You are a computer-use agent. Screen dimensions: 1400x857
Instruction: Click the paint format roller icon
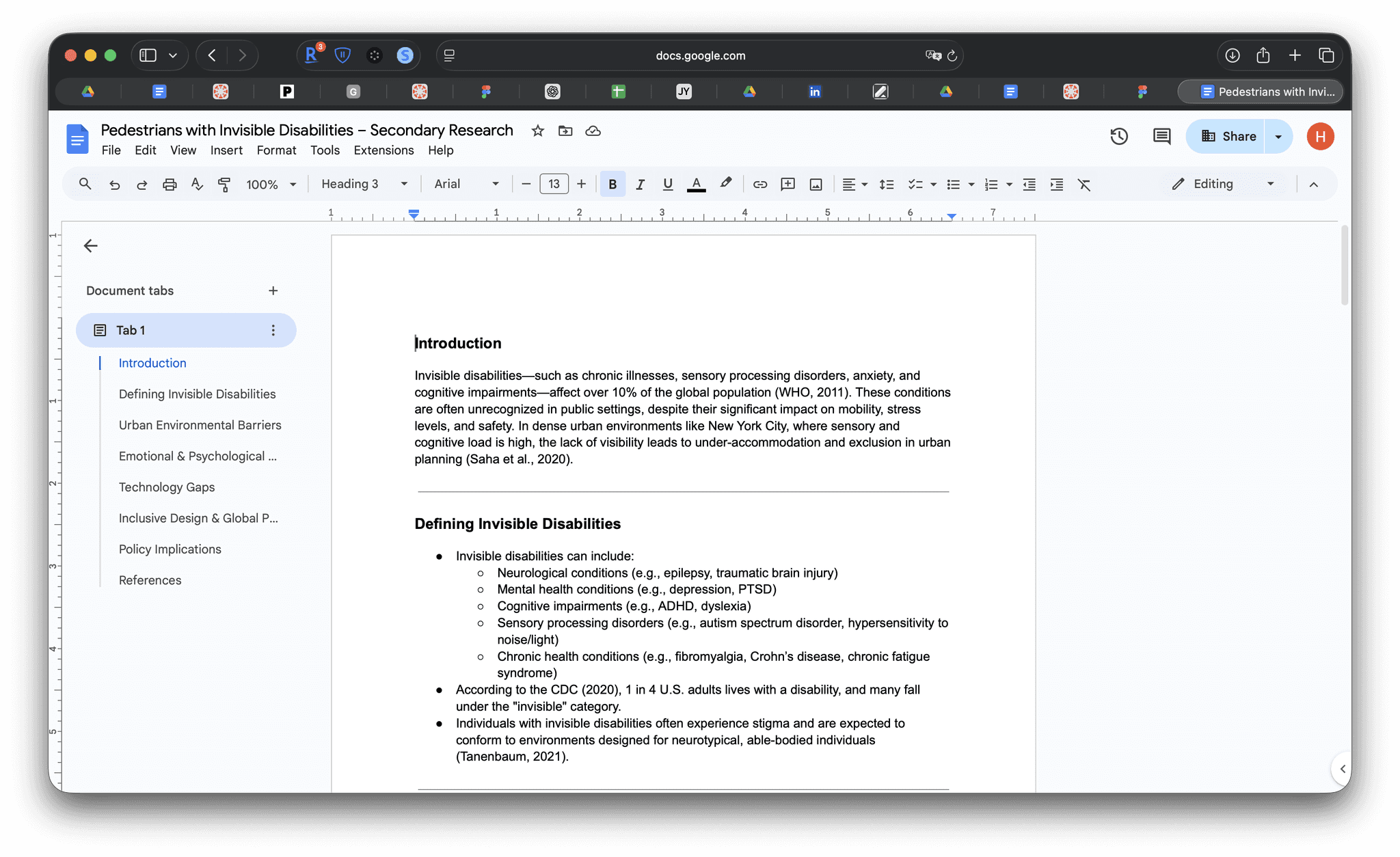(x=224, y=184)
